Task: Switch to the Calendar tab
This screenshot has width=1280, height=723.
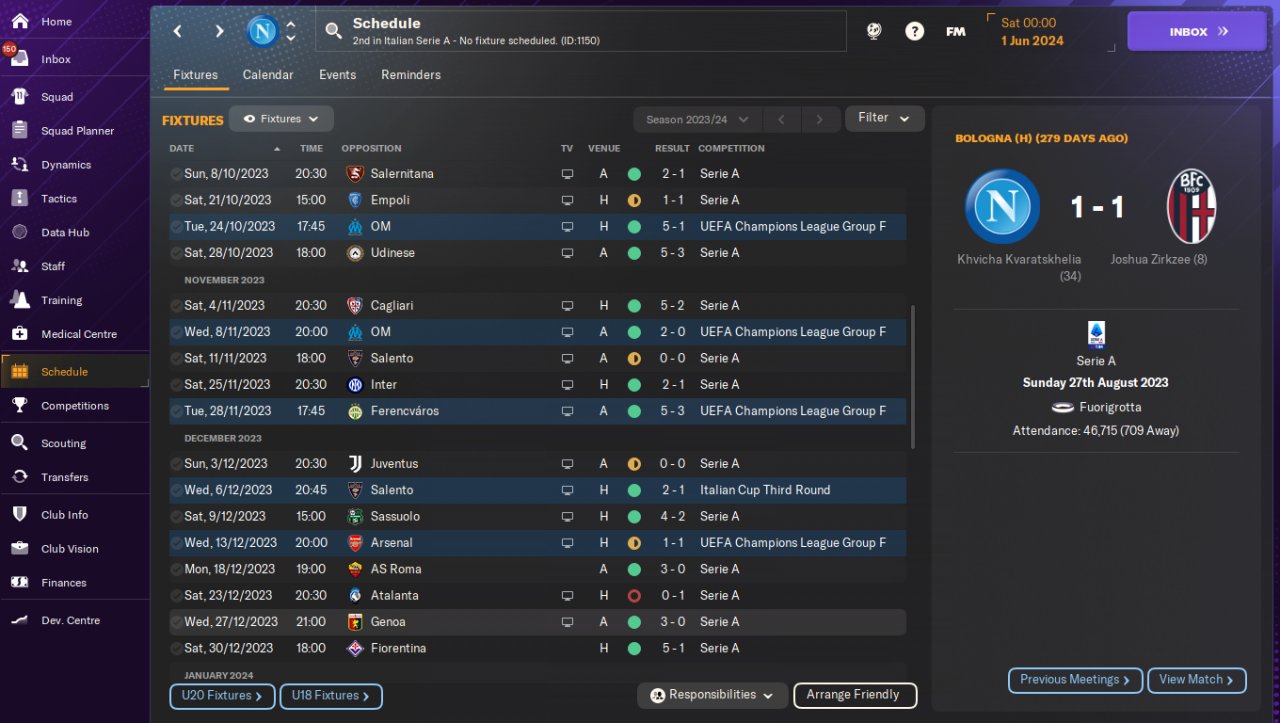Action: coord(268,75)
